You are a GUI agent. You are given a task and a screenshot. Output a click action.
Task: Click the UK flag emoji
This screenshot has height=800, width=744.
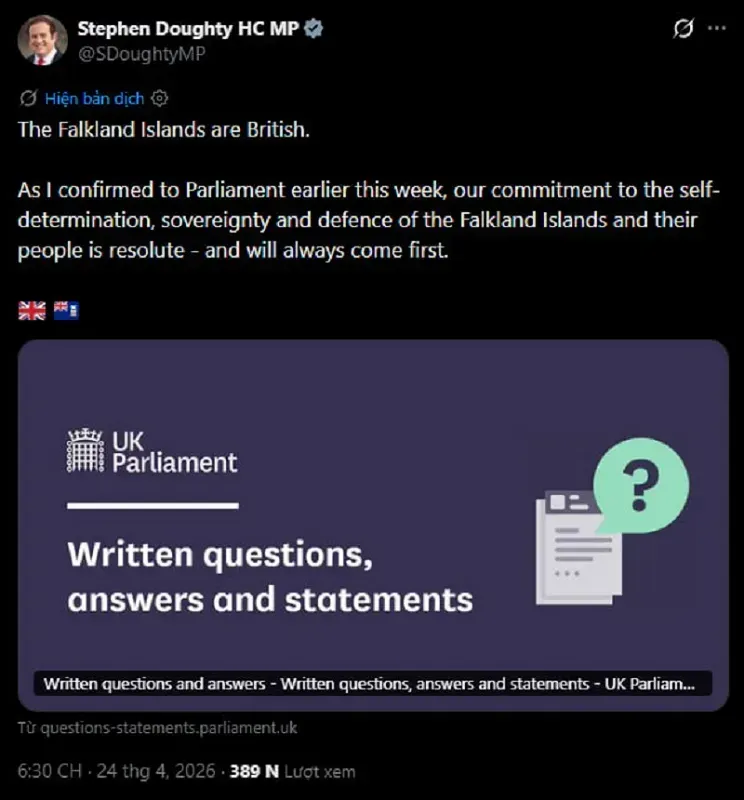pos(32,310)
